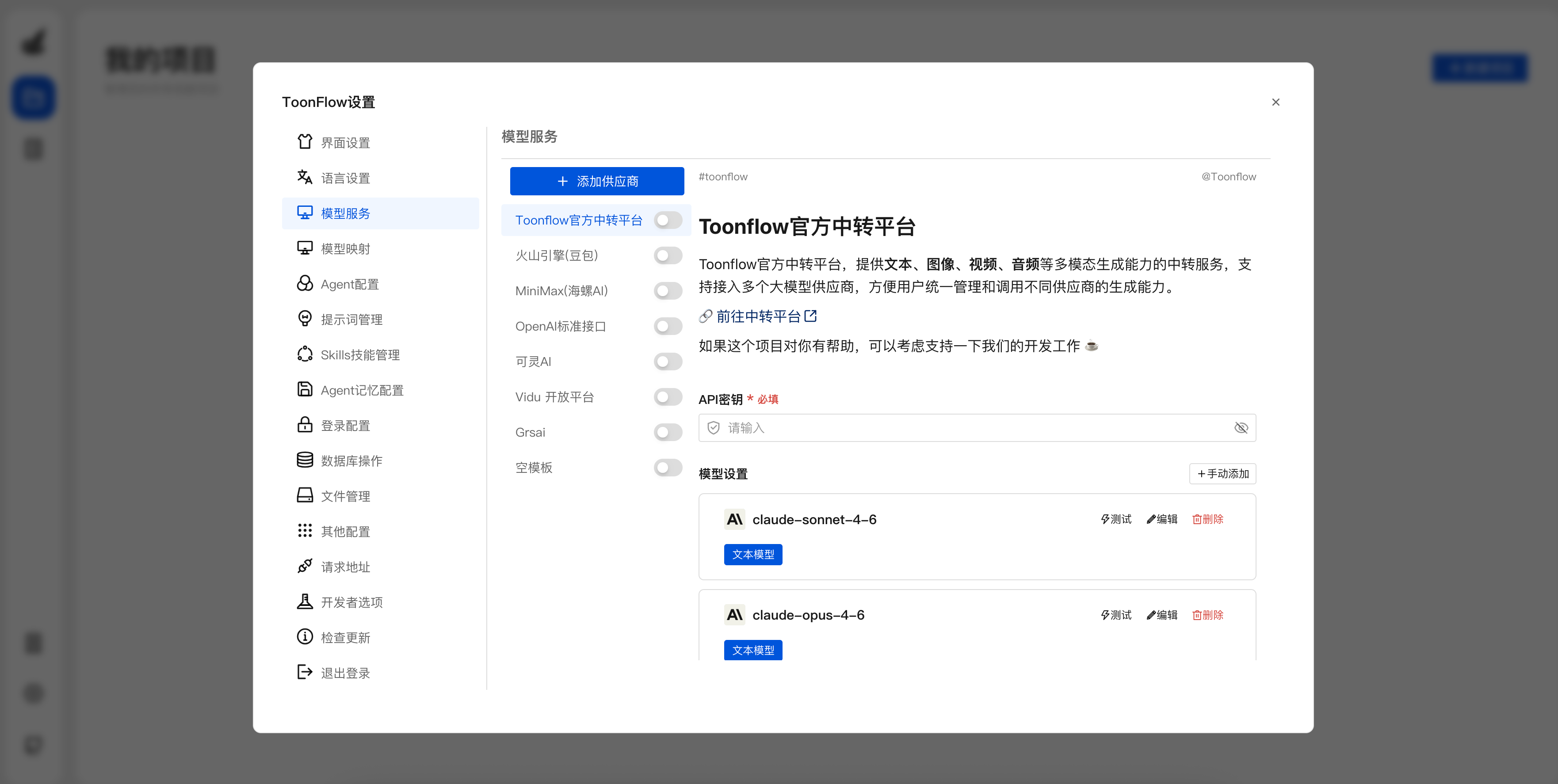Edit the claude-sonnet-4-6 model

click(1162, 519)
